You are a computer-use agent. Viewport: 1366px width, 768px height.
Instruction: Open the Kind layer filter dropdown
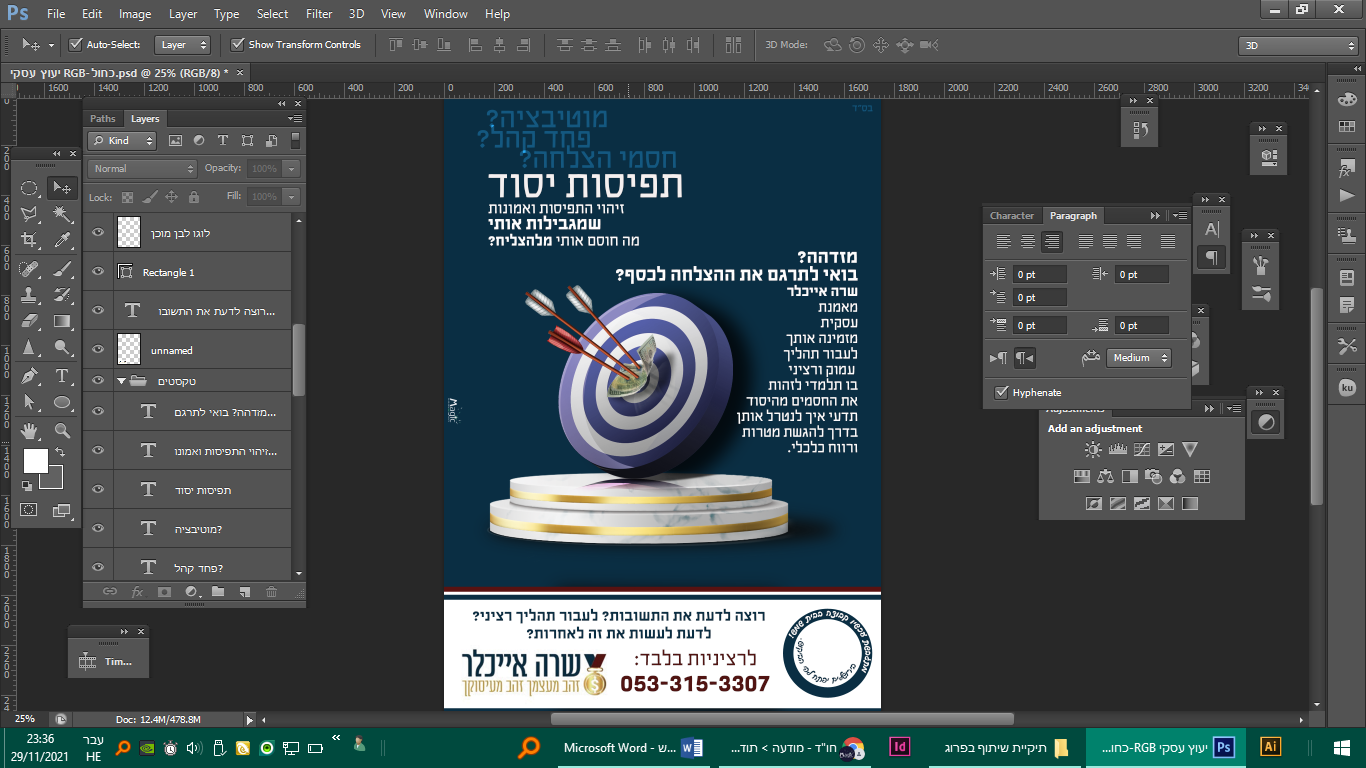(123, 141)
